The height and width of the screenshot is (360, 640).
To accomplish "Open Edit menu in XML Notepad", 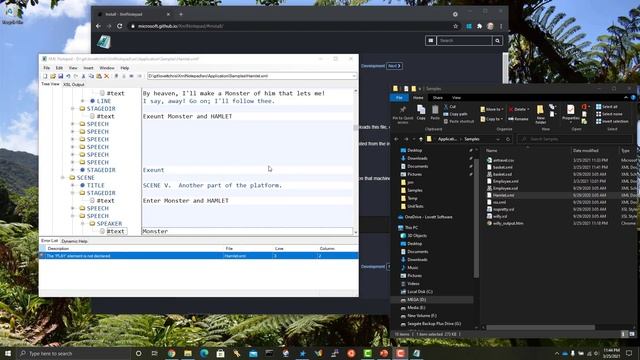I will [x=59, y=68].
